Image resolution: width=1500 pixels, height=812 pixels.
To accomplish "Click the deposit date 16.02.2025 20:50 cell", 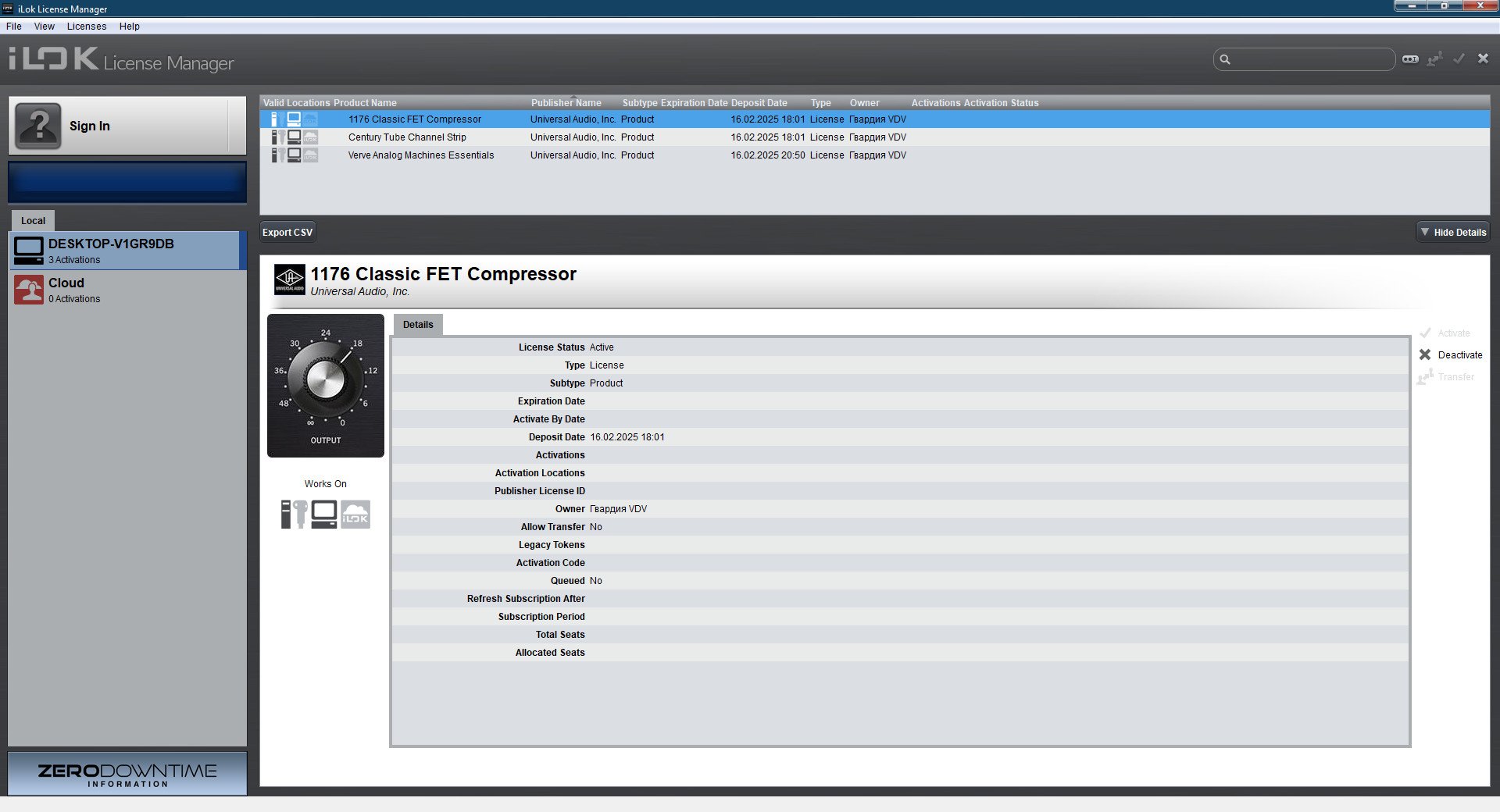I will (768, 155).
